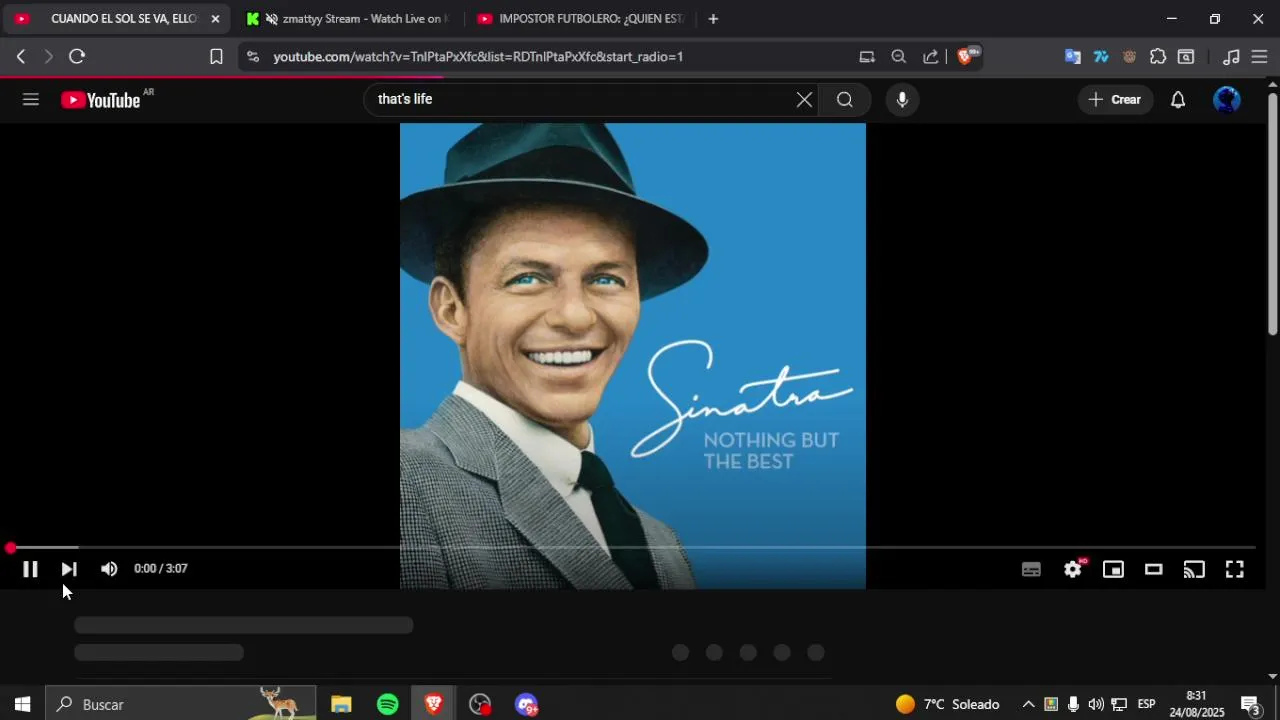Open Brave main menu
The image size is (1280, 720).
click(1260, 57)
